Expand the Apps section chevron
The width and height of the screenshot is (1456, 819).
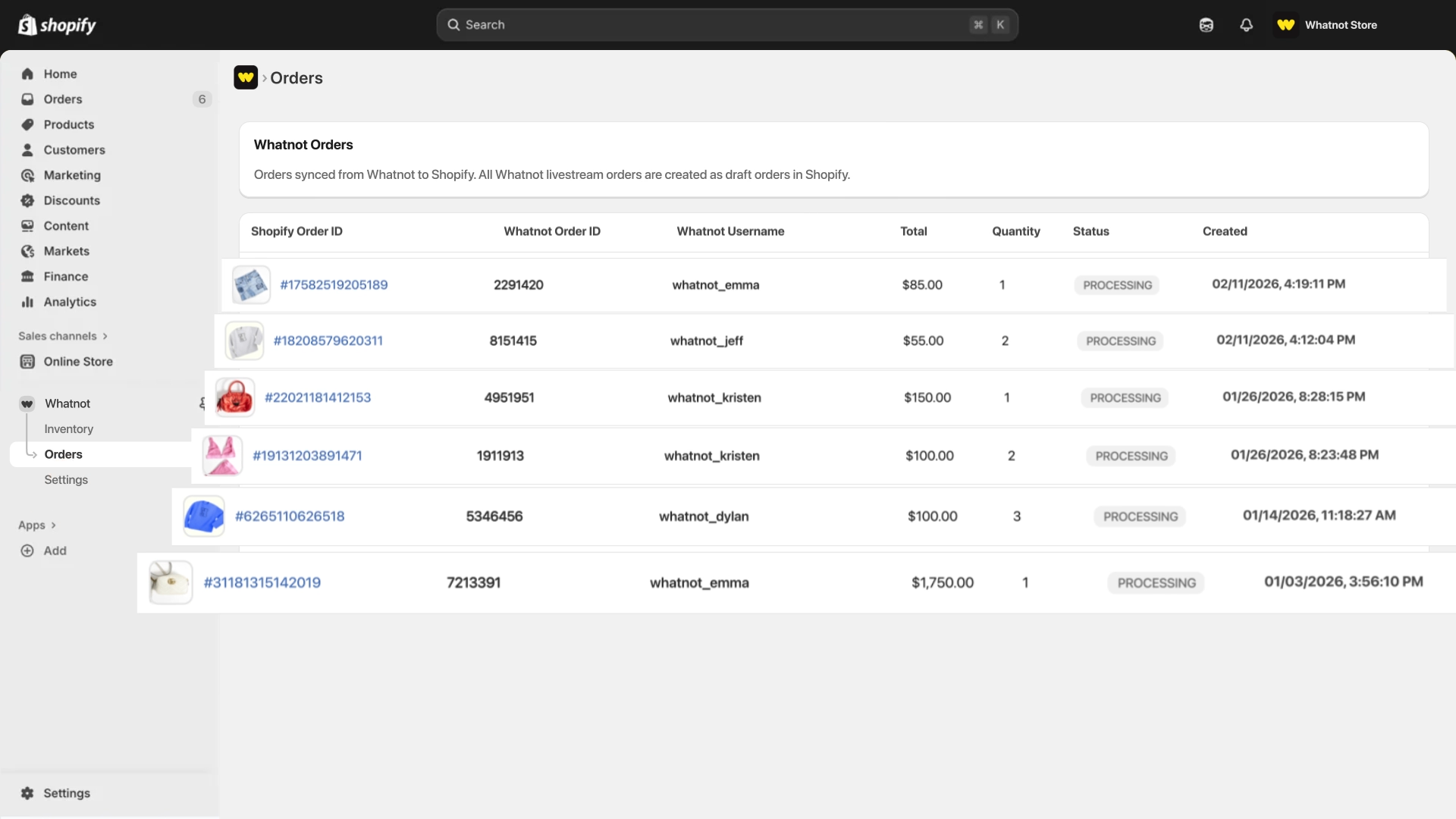point(53,526)
